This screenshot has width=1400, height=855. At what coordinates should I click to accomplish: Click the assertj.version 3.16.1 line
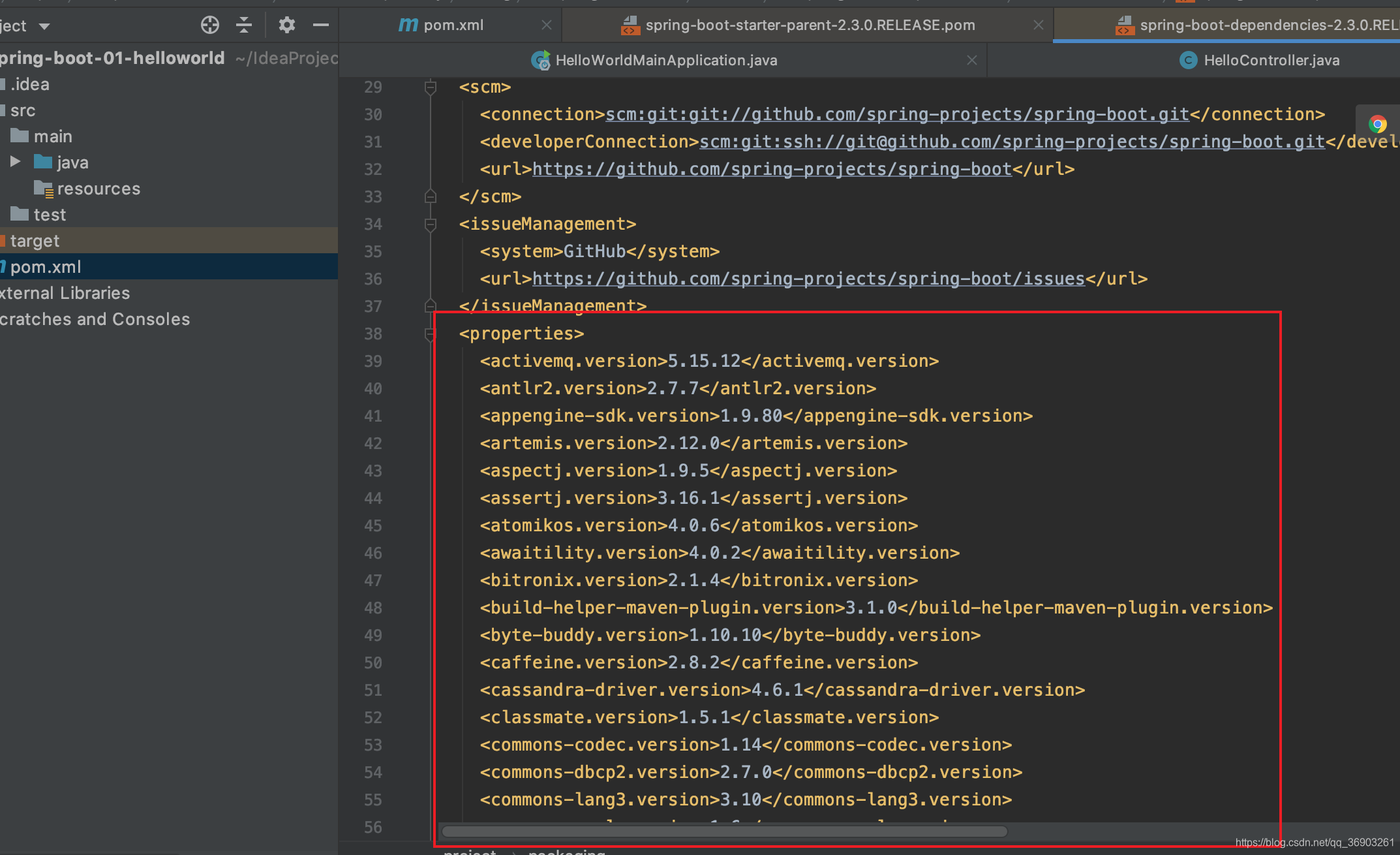(693, 498)
